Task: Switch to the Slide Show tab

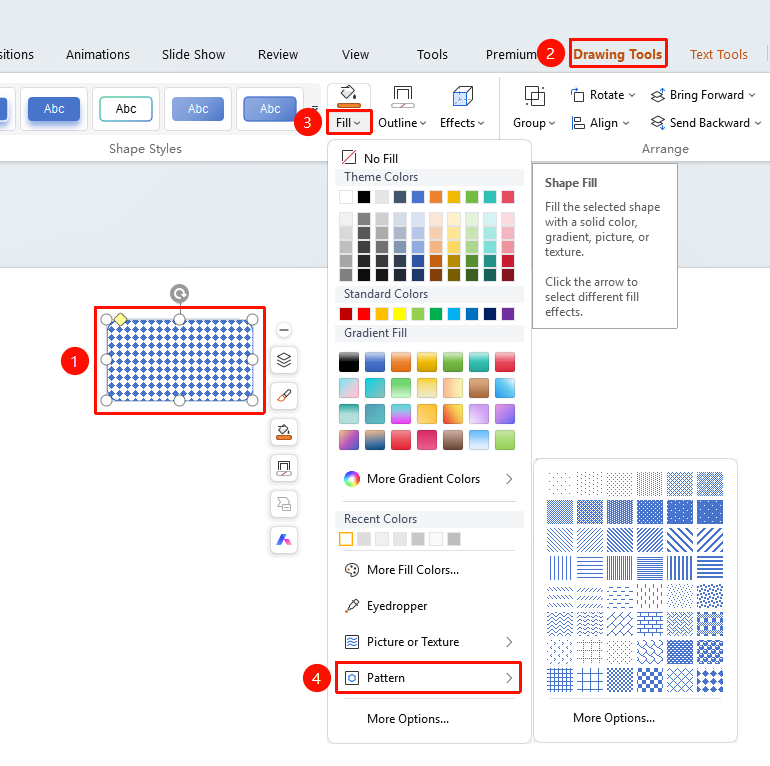Action: [x=193, y=55]
